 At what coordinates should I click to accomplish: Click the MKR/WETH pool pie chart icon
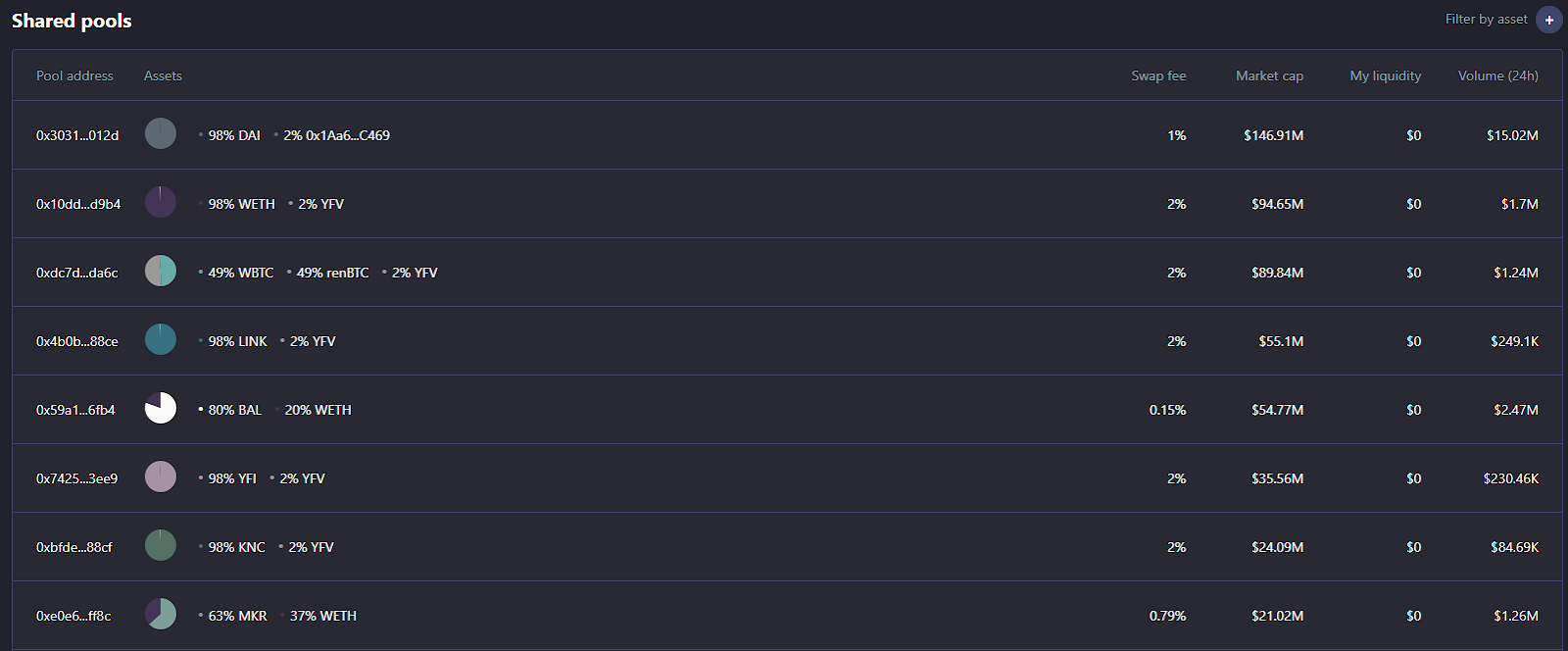(161, 614)
